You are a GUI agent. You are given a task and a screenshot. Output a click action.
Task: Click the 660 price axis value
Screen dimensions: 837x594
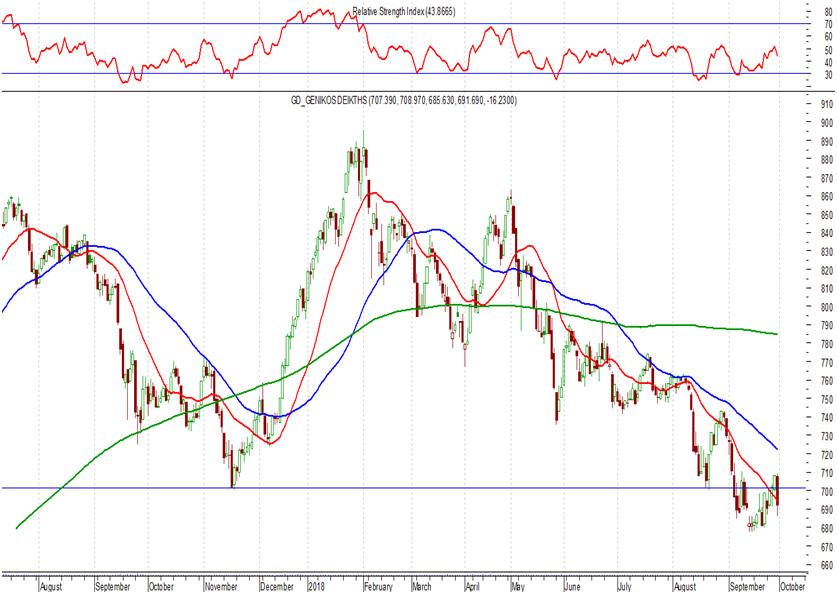827,565
